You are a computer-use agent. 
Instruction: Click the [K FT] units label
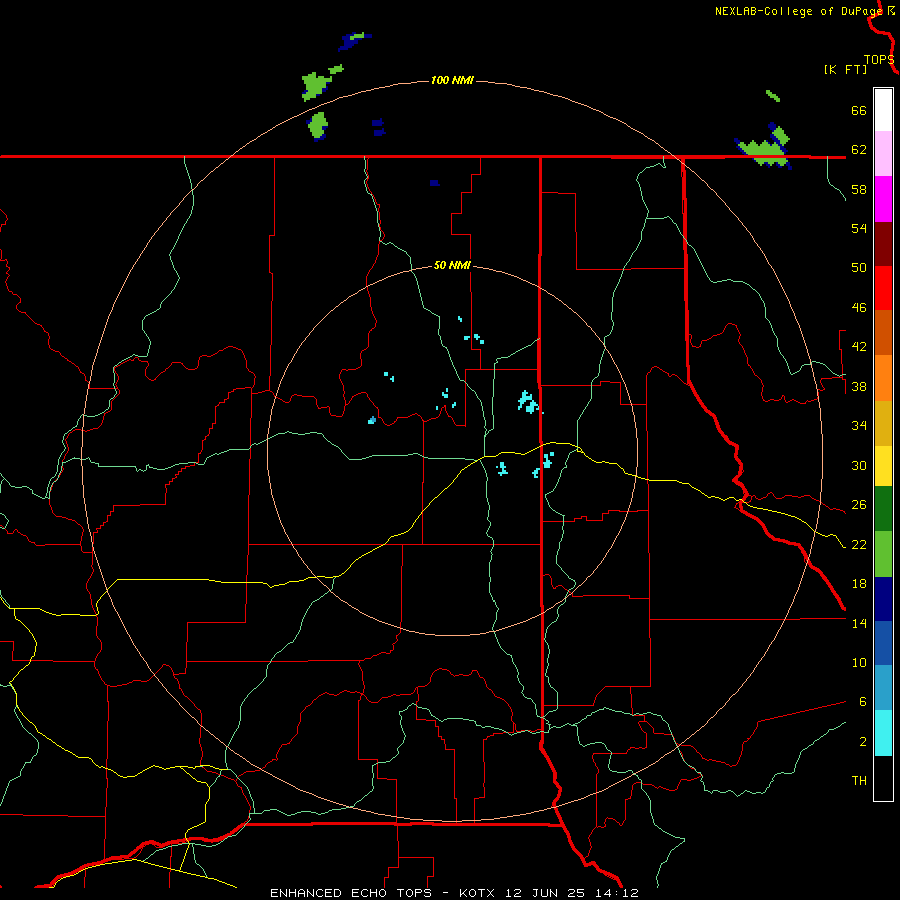coord(845,69)
